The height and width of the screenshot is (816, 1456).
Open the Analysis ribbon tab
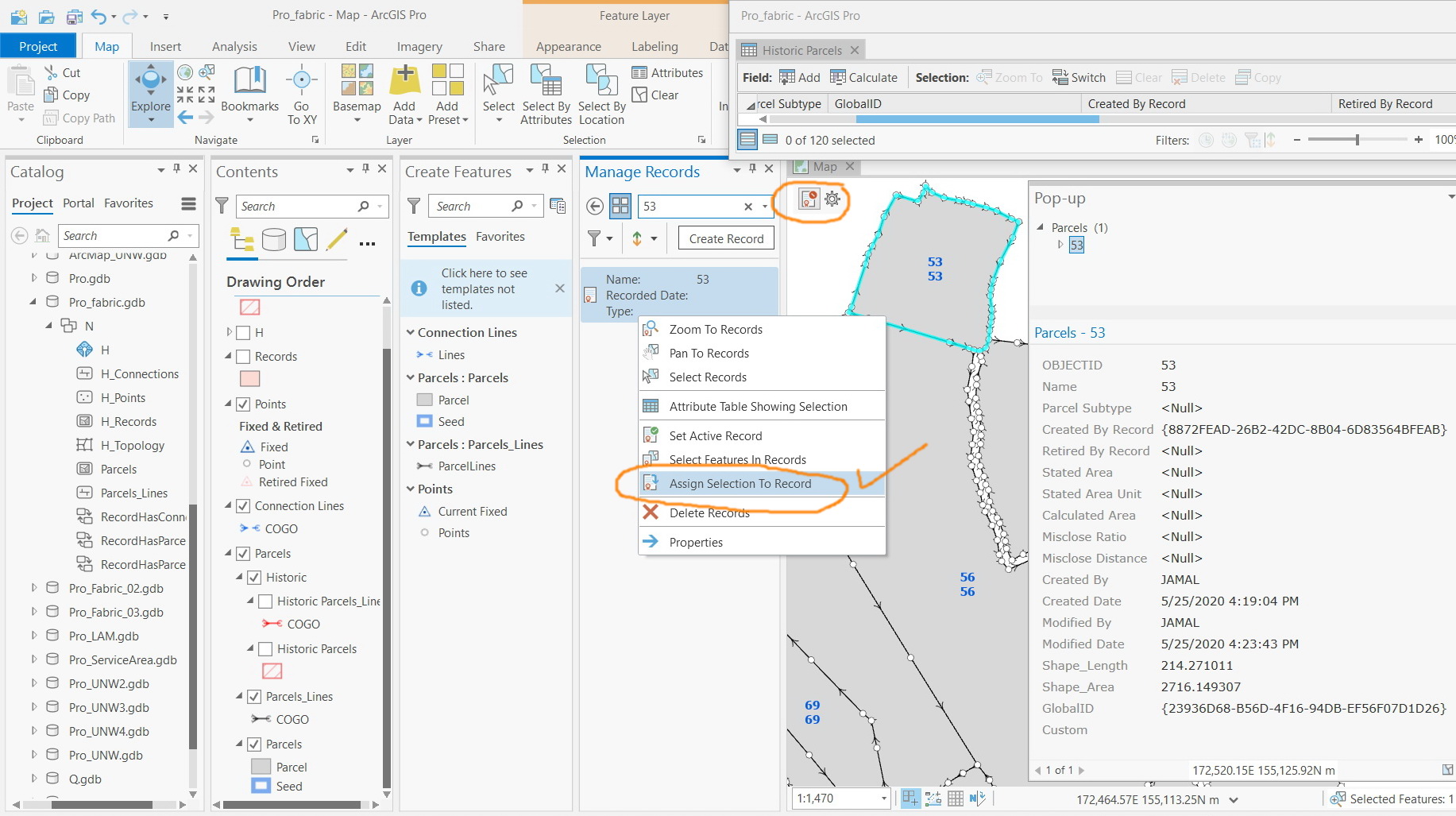(x=234, y=46)
